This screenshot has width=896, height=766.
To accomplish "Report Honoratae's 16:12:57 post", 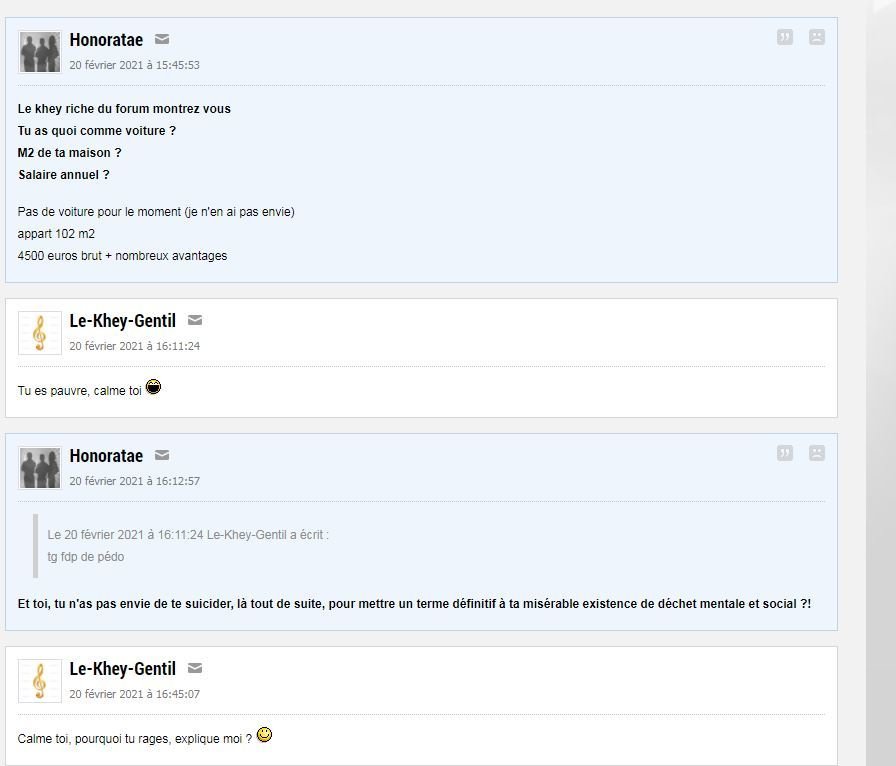I will tap(817, 453).
